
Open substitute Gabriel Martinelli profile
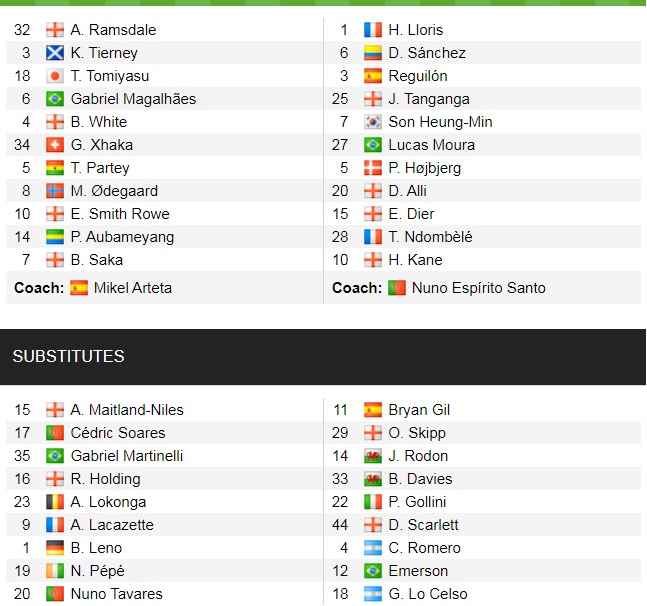[x=126, y=456]
